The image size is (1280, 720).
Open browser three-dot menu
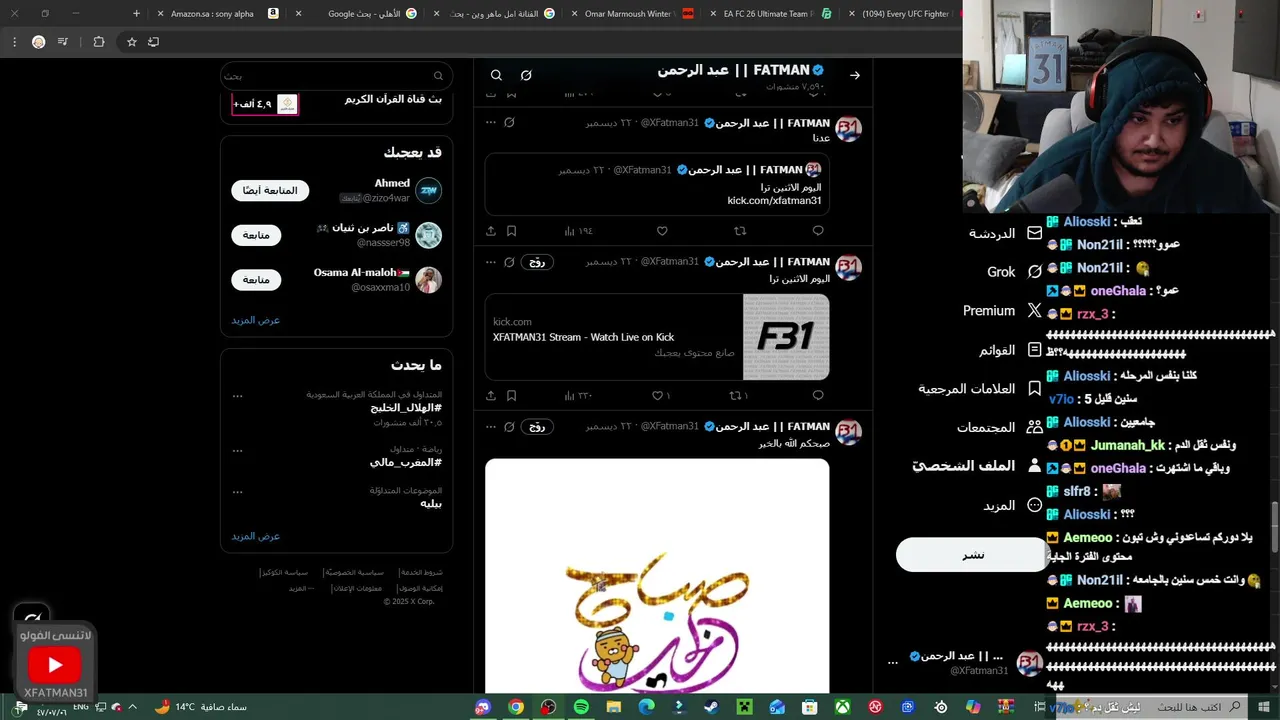click(14, 42)
